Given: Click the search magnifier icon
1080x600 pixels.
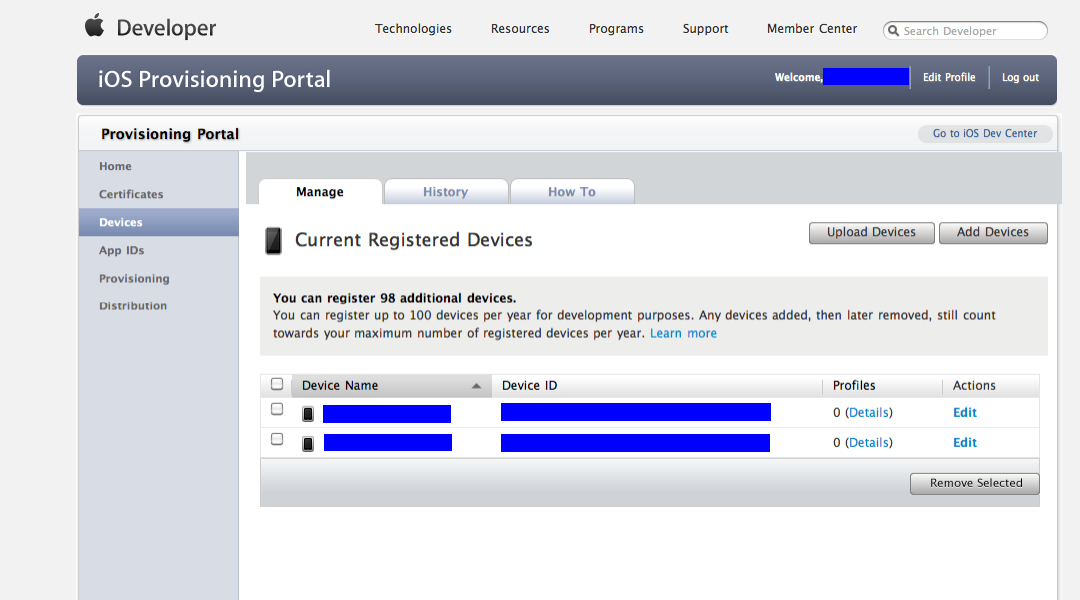Looking at the screenshot, I should pos(893,31).
